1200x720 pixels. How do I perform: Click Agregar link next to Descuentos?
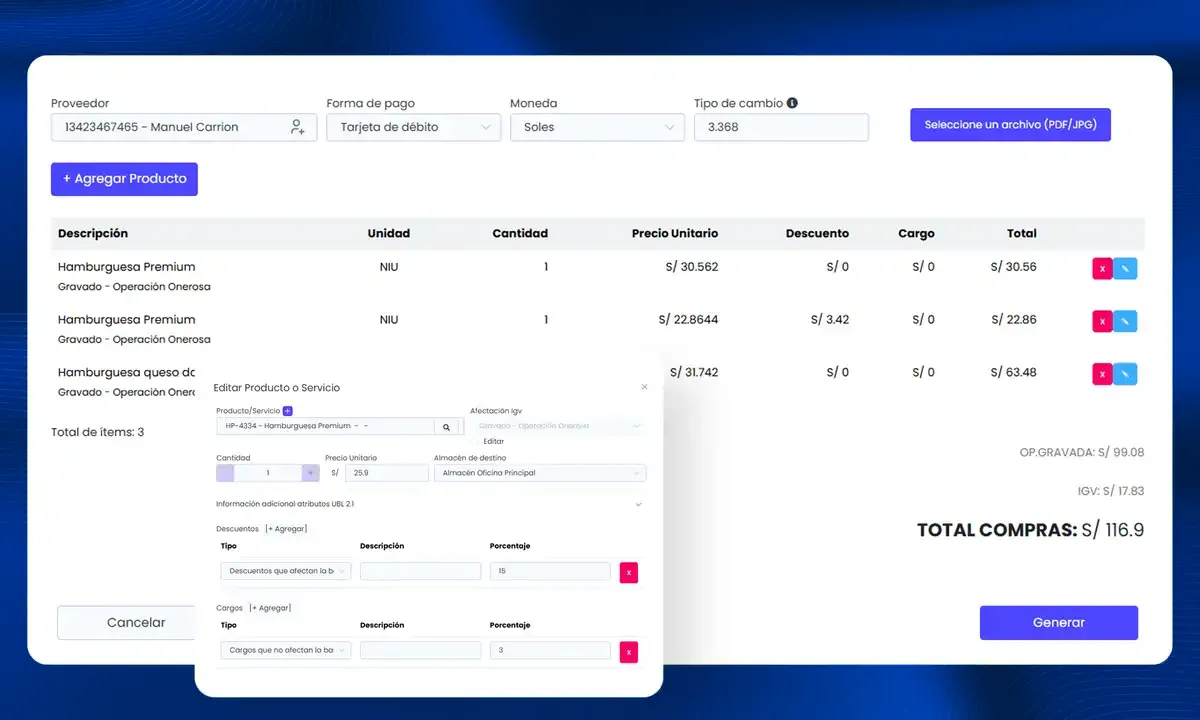pyautogui.click(x=286, y=528)
